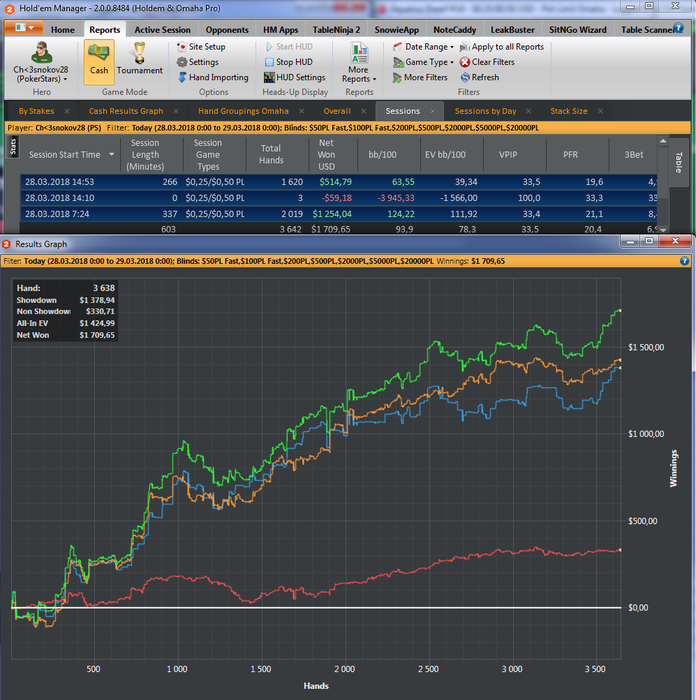The height and width of the screenshot is (700, 696).
Task: Open the application menu button
Action: 24,28
